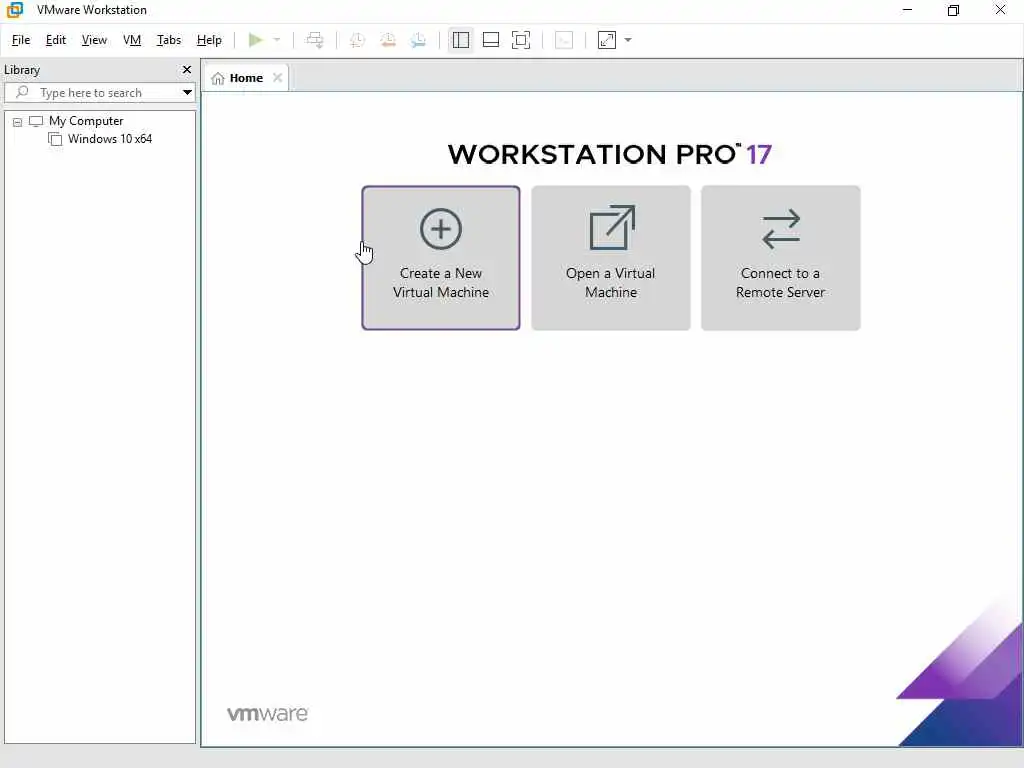
Task: Open the Help menu
Action: (x=209, y=40)
